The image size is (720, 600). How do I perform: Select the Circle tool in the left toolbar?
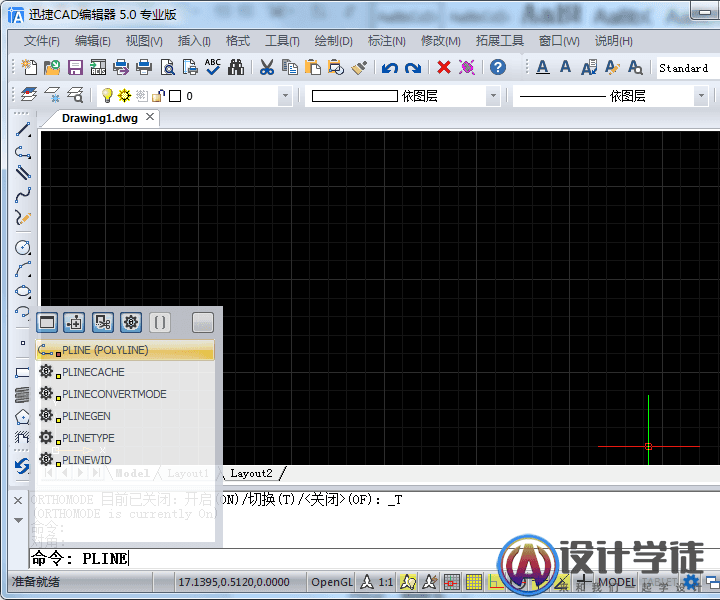[22, 247]
